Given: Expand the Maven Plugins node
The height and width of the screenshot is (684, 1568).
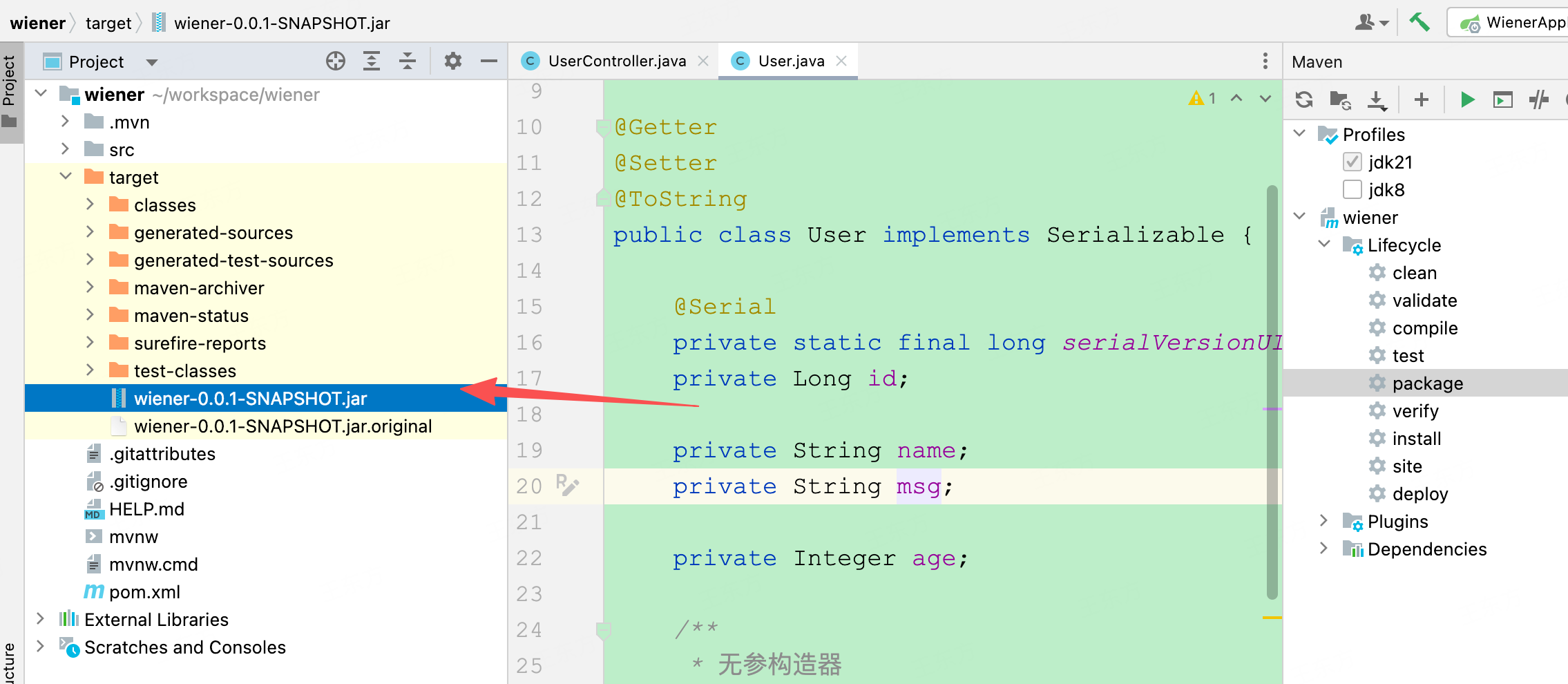Looking at the screenshot, I should [1323, 520].
